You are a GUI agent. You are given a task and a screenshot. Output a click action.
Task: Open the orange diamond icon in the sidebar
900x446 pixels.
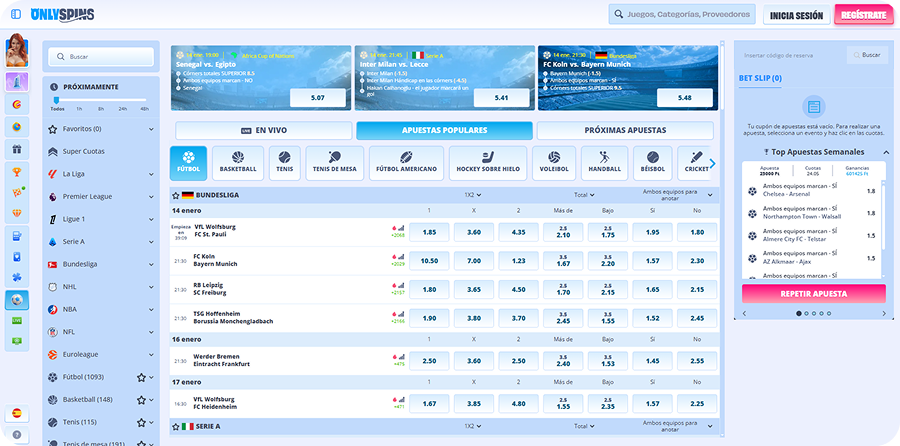(17, 213)
